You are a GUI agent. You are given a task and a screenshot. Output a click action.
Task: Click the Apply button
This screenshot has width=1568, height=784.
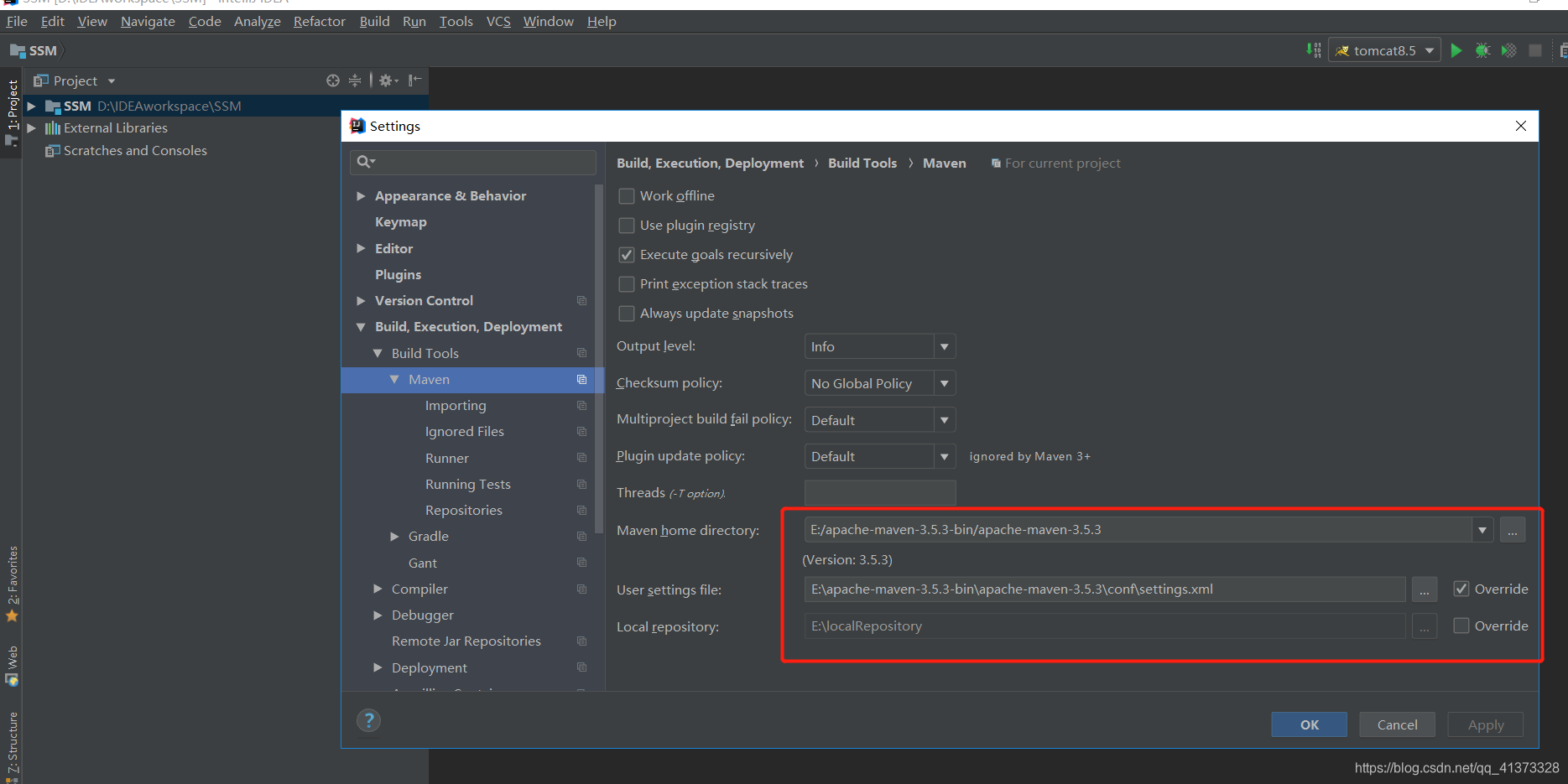1485,724
